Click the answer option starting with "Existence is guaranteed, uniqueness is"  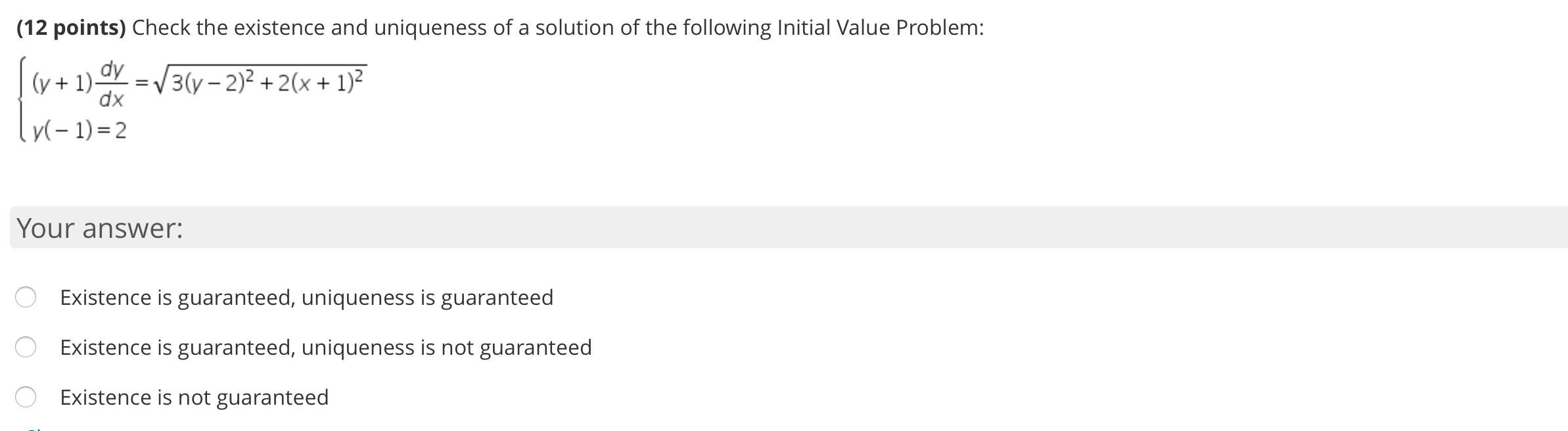coord(306,297)
